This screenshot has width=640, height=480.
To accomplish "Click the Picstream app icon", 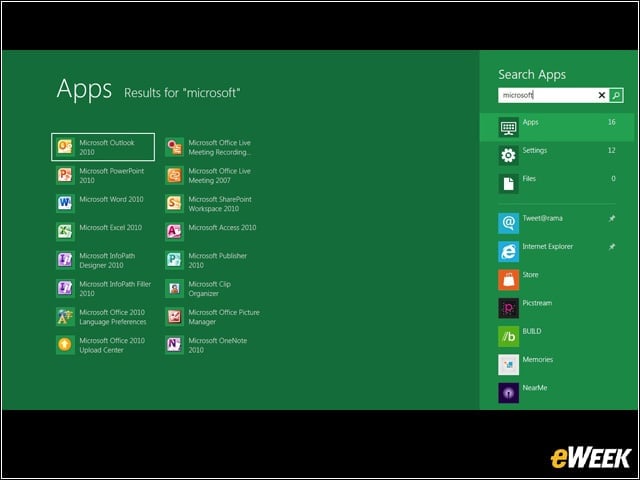I will [508, 308].
